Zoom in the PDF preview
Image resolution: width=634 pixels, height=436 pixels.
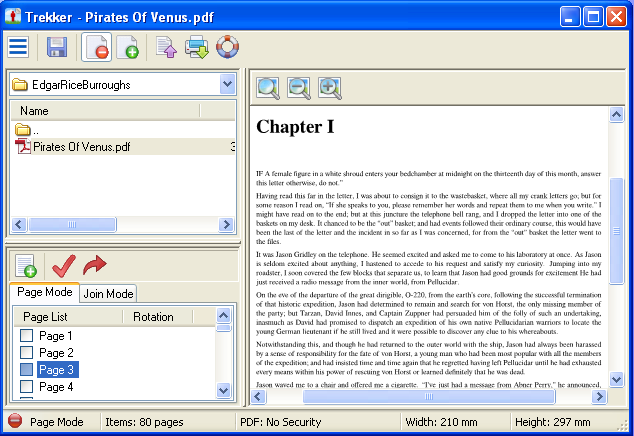tap(330, 88)
